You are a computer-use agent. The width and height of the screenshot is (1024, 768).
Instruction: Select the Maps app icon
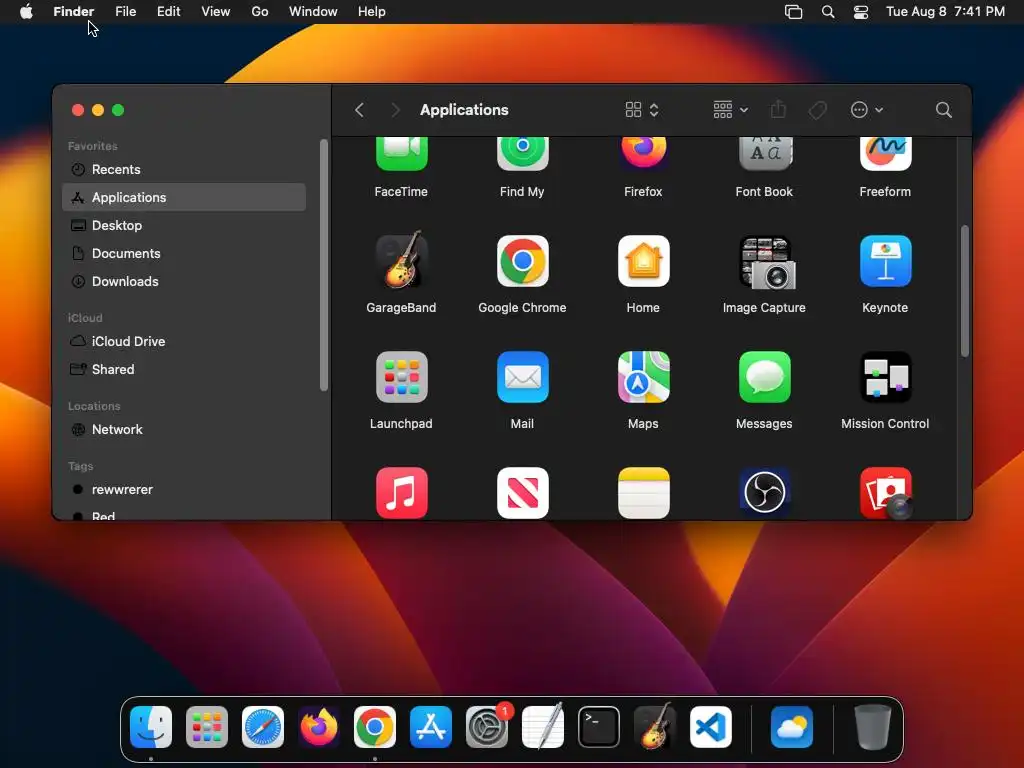(643, 377)
